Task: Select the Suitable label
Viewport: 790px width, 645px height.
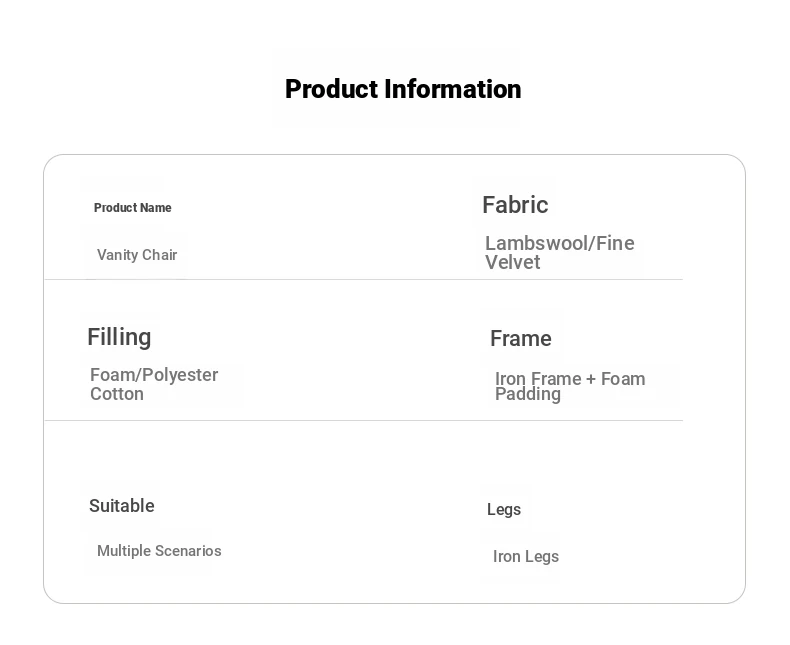Action: click(x=121, y=506)
